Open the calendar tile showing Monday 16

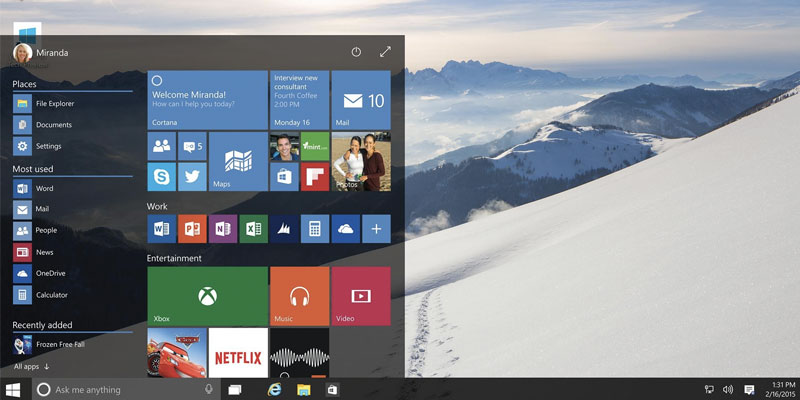(299, 100)
